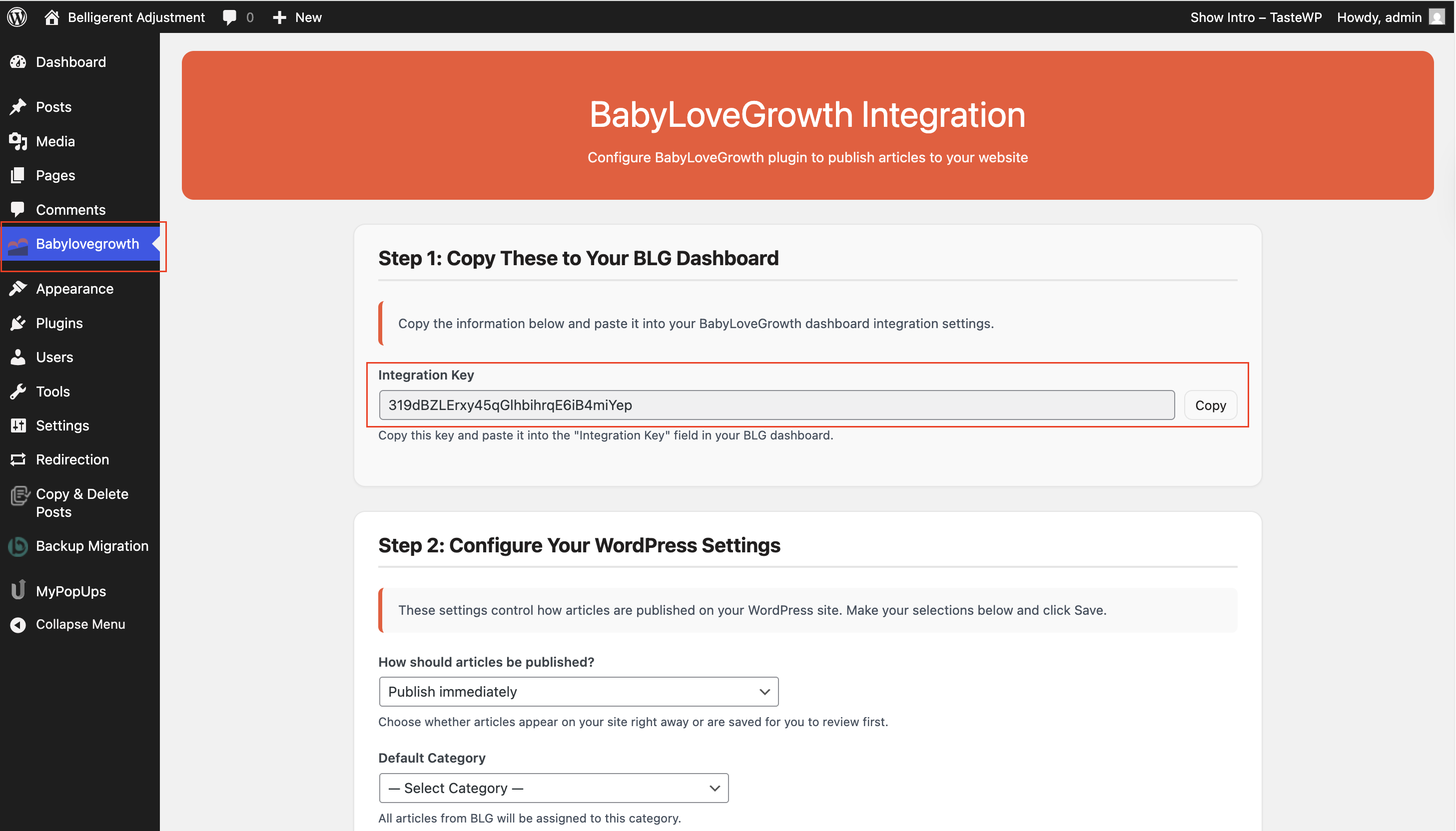Click the Plugins plug icon

tap(18, 323)
